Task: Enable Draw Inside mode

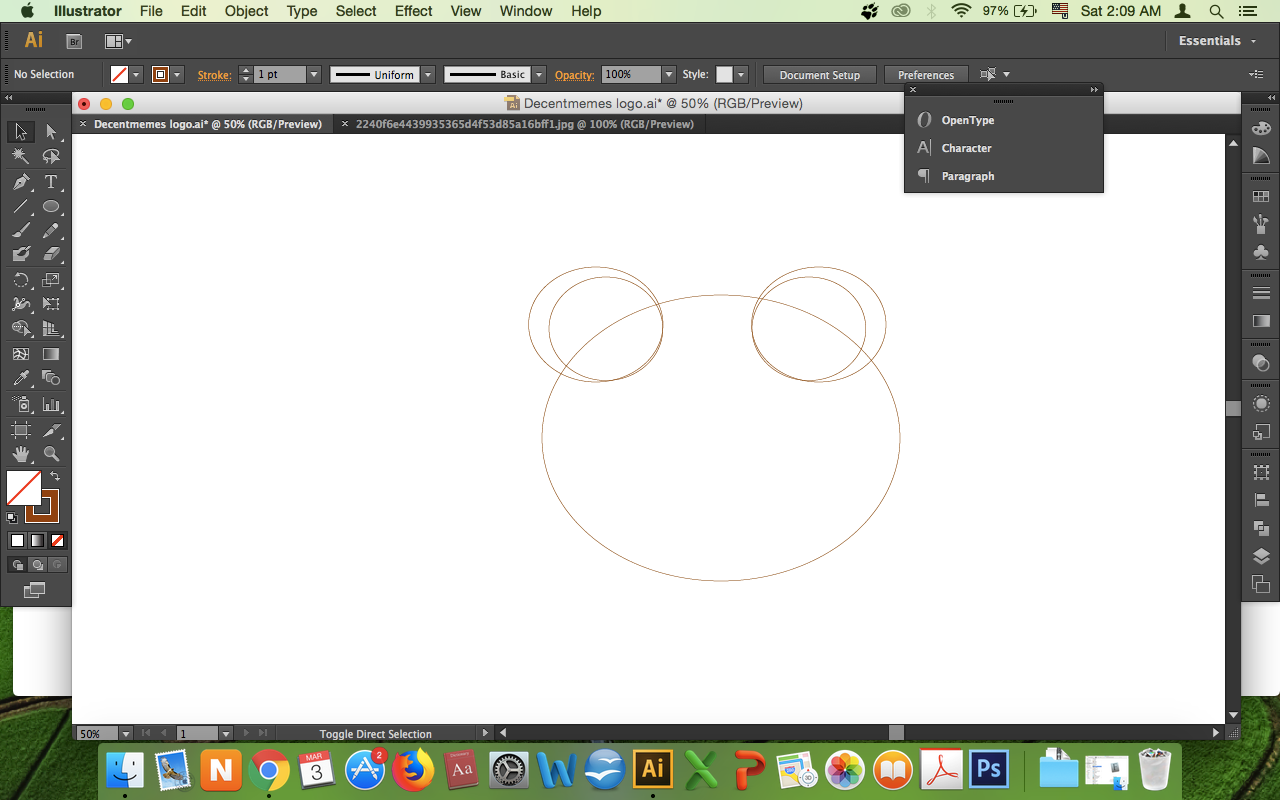Action: (57, 564)
